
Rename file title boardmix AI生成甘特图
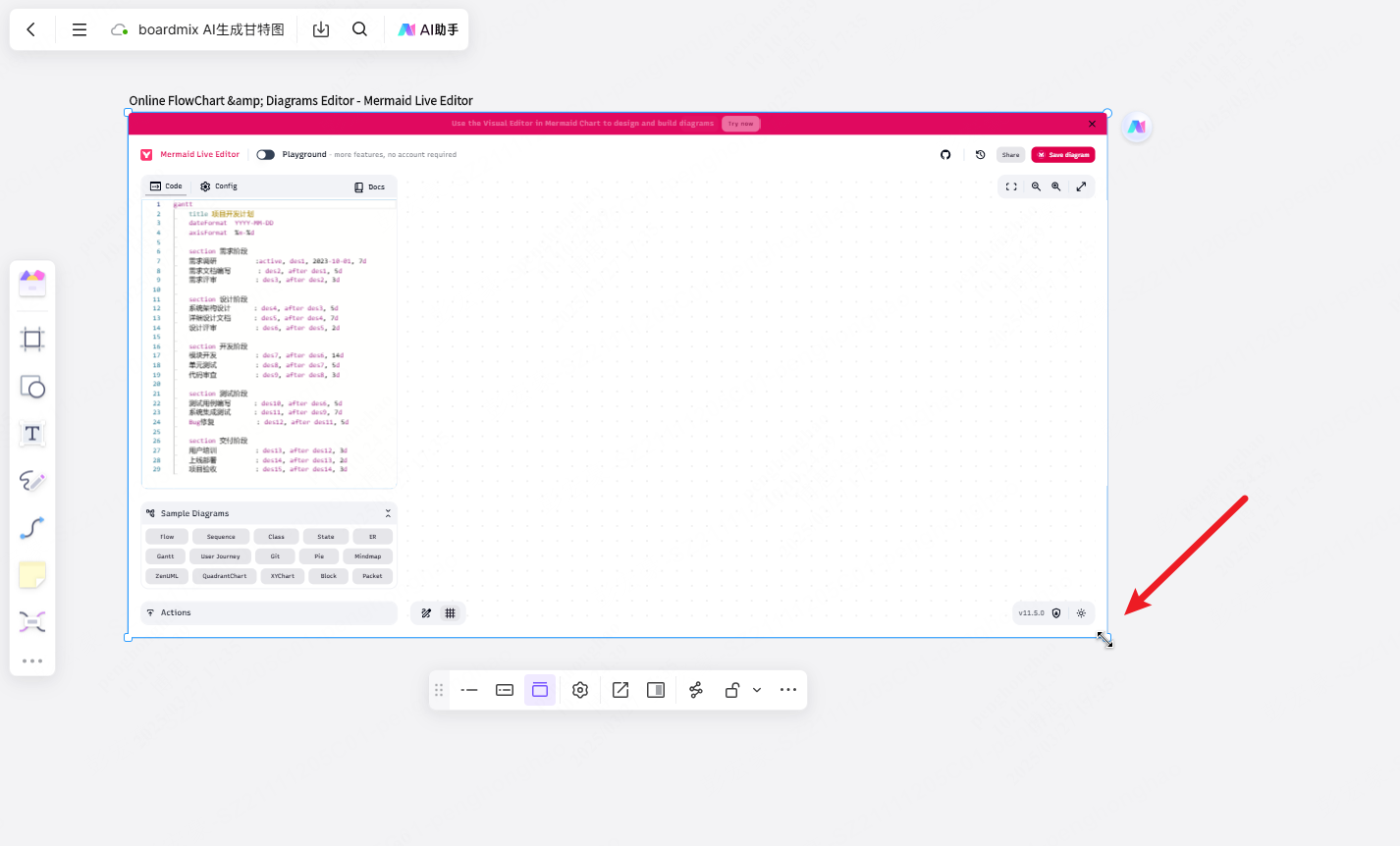point(211,29)
